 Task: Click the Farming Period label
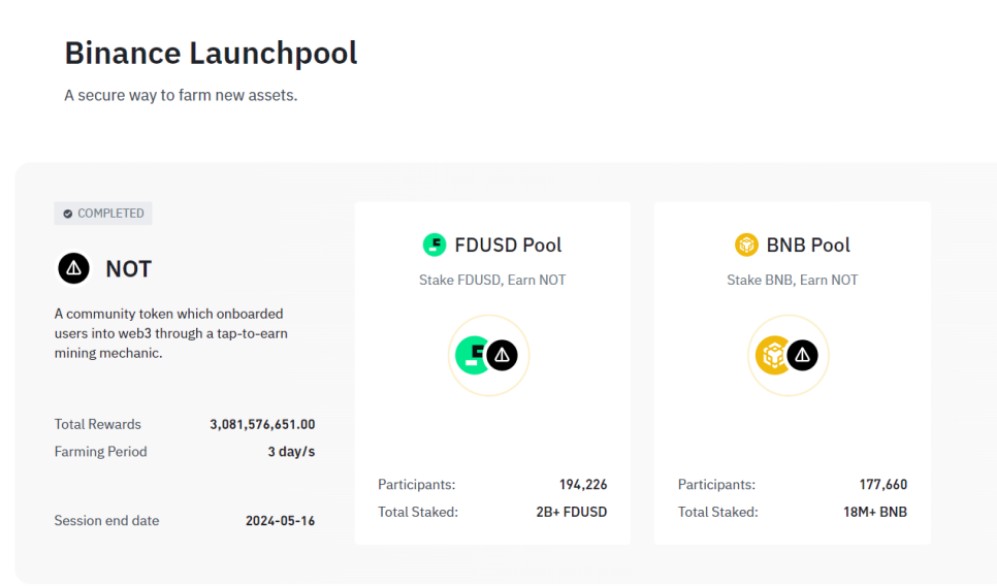(x=100, y=451)
